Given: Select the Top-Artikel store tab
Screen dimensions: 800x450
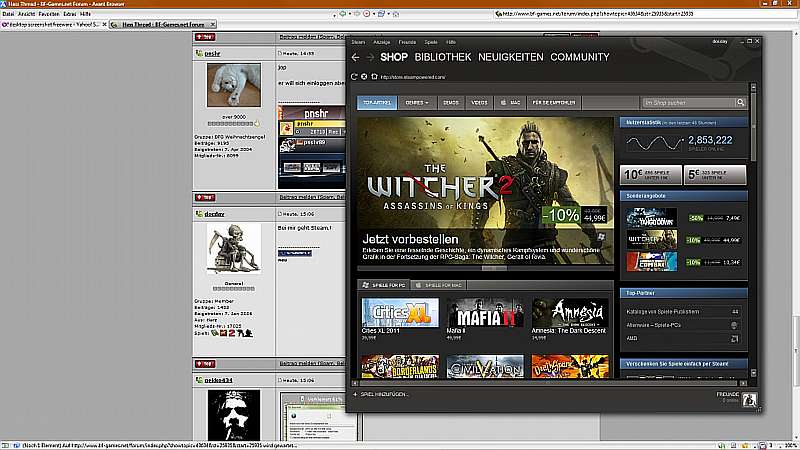Looking at the screenshot, I should [377, 103].
